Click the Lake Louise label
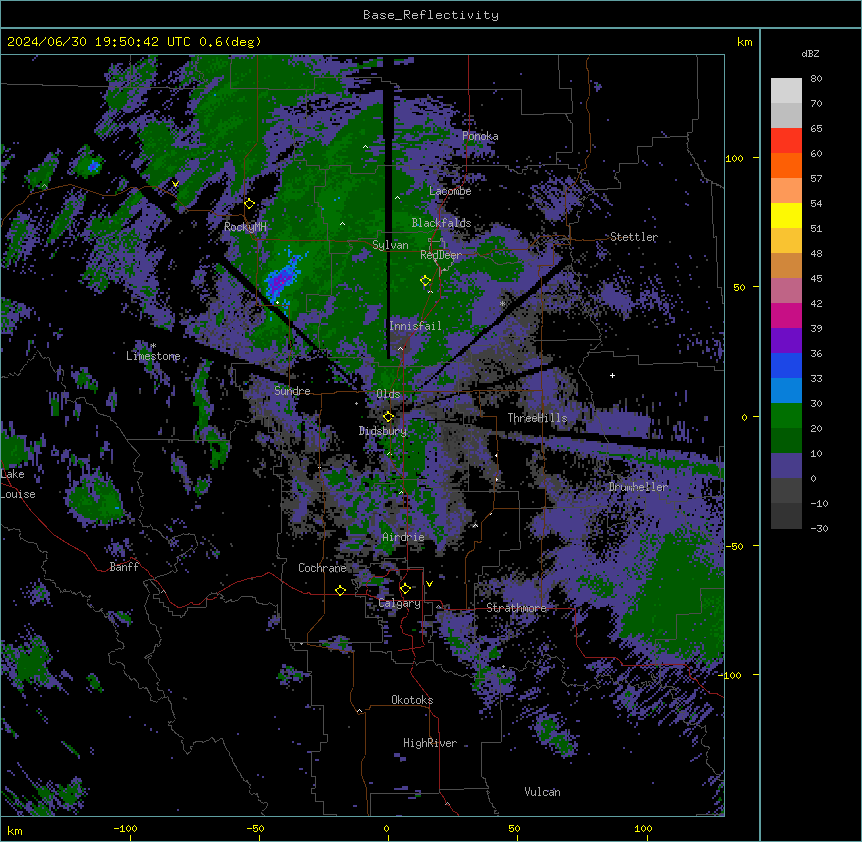The height and width of the screenshot is (842, 862). click(18, 484)
